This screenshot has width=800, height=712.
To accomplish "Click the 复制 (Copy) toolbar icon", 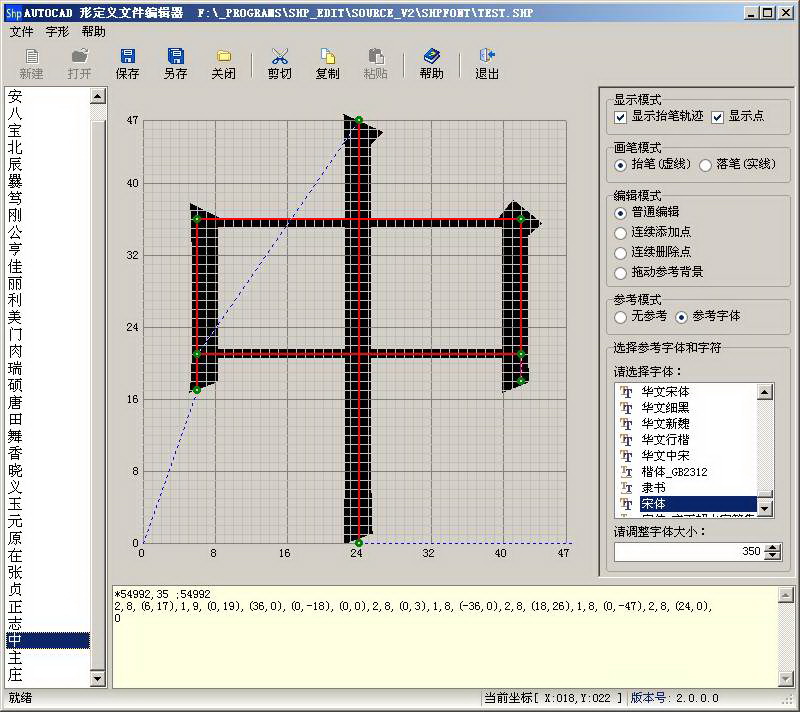I will (328, 57).
